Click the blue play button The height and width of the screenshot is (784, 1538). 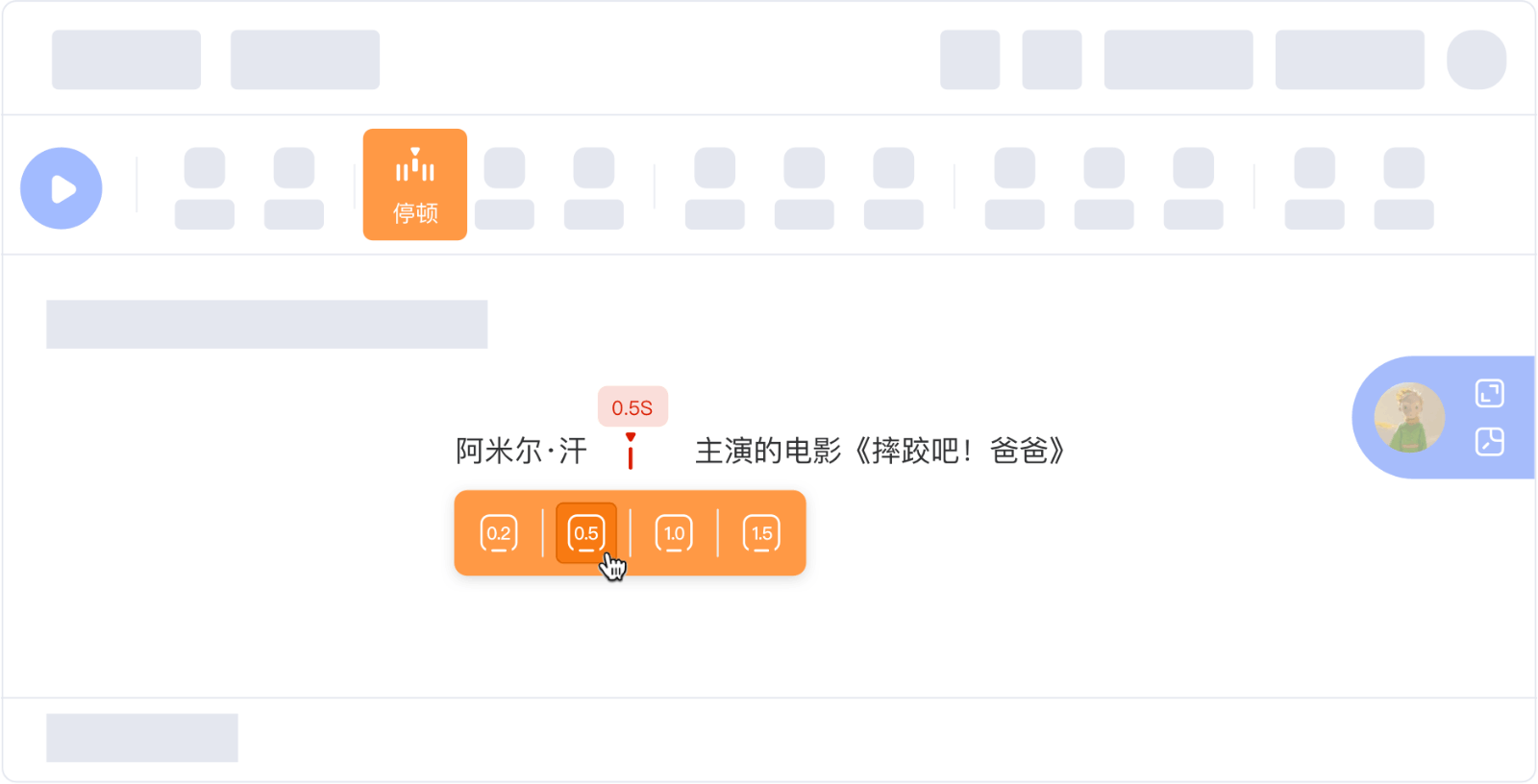pyautogui.click(x=62, y=188)
